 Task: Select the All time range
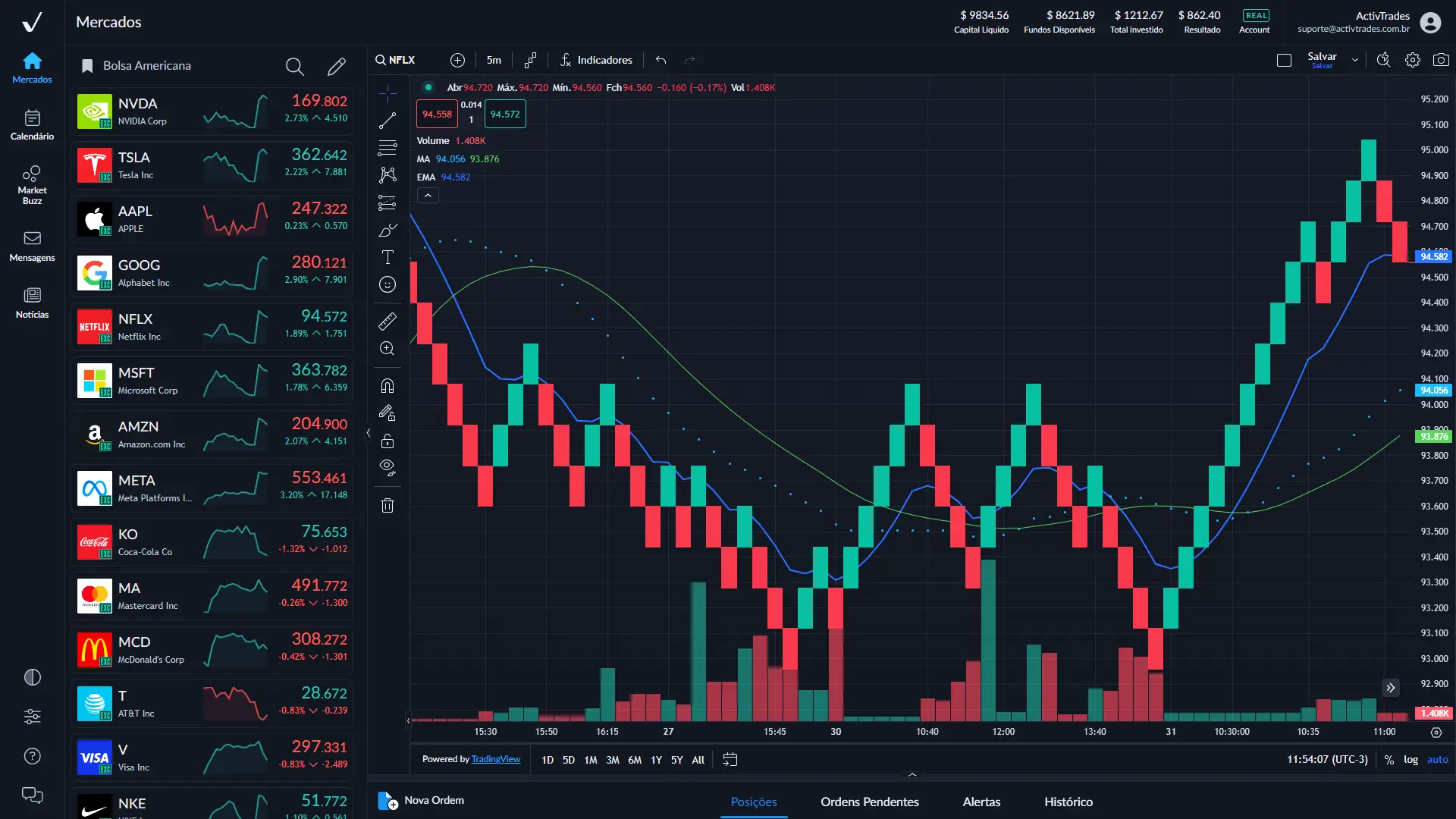click(x=698, y=760)
